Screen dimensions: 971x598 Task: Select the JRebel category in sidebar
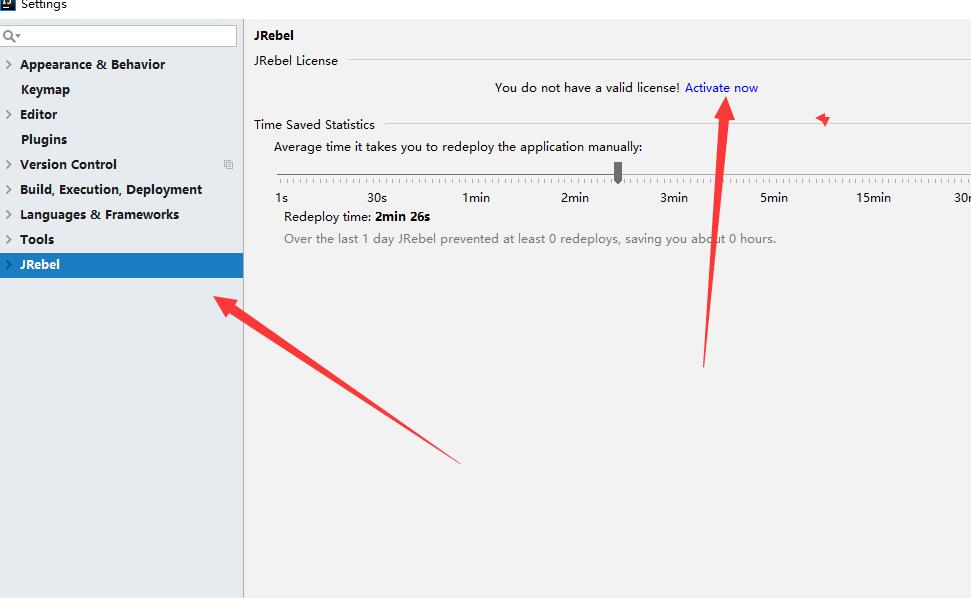click(121, 265)
